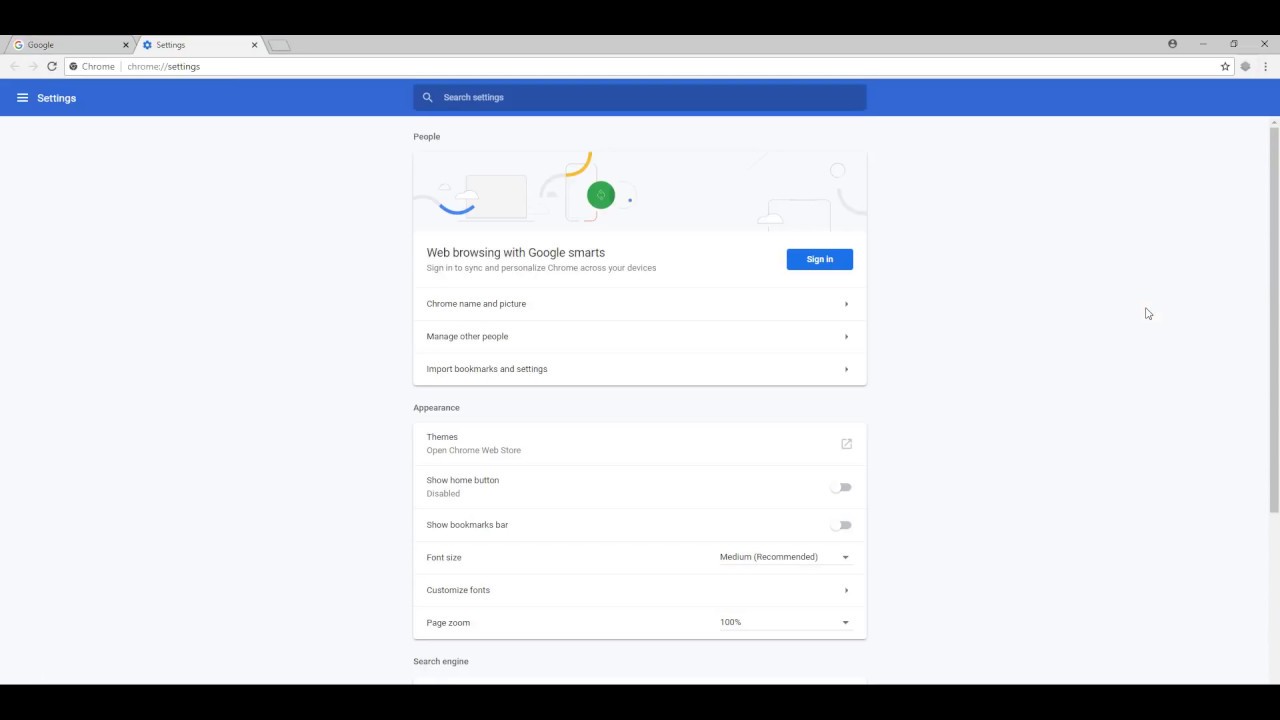Click the Search engine section heading
This screenshot has width=1280, height=720.
click(441, 662)
